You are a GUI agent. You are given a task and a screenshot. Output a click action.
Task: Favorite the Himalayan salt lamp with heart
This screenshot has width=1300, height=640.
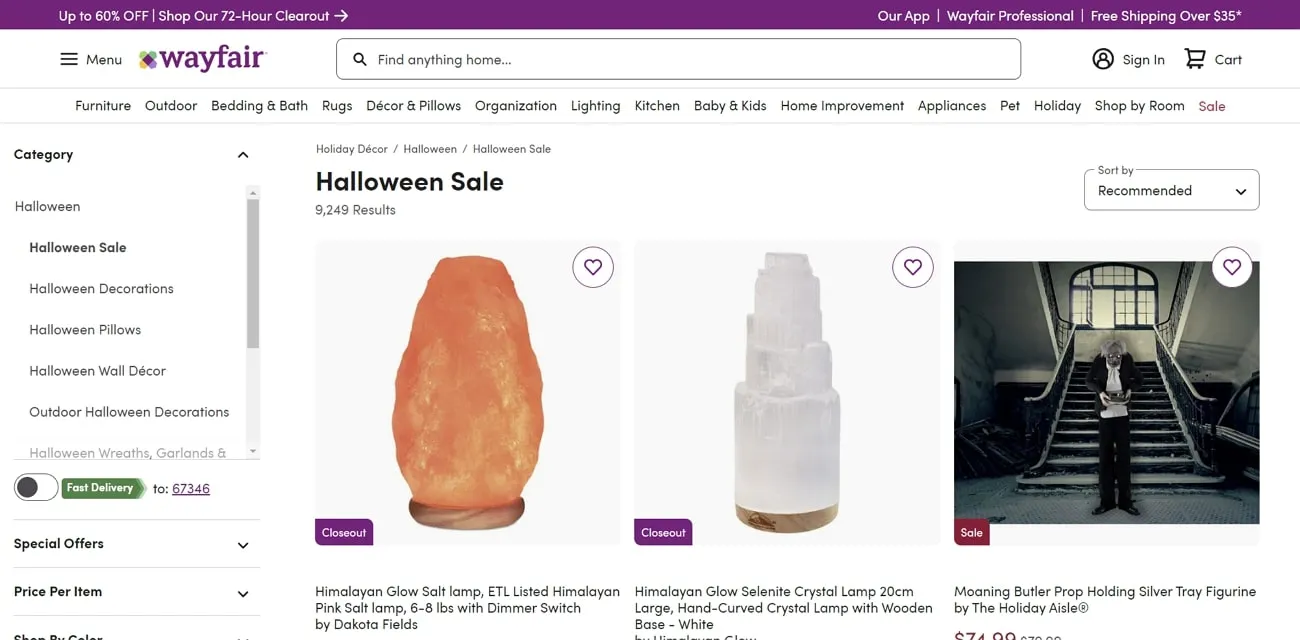click(x=593, y=267)
